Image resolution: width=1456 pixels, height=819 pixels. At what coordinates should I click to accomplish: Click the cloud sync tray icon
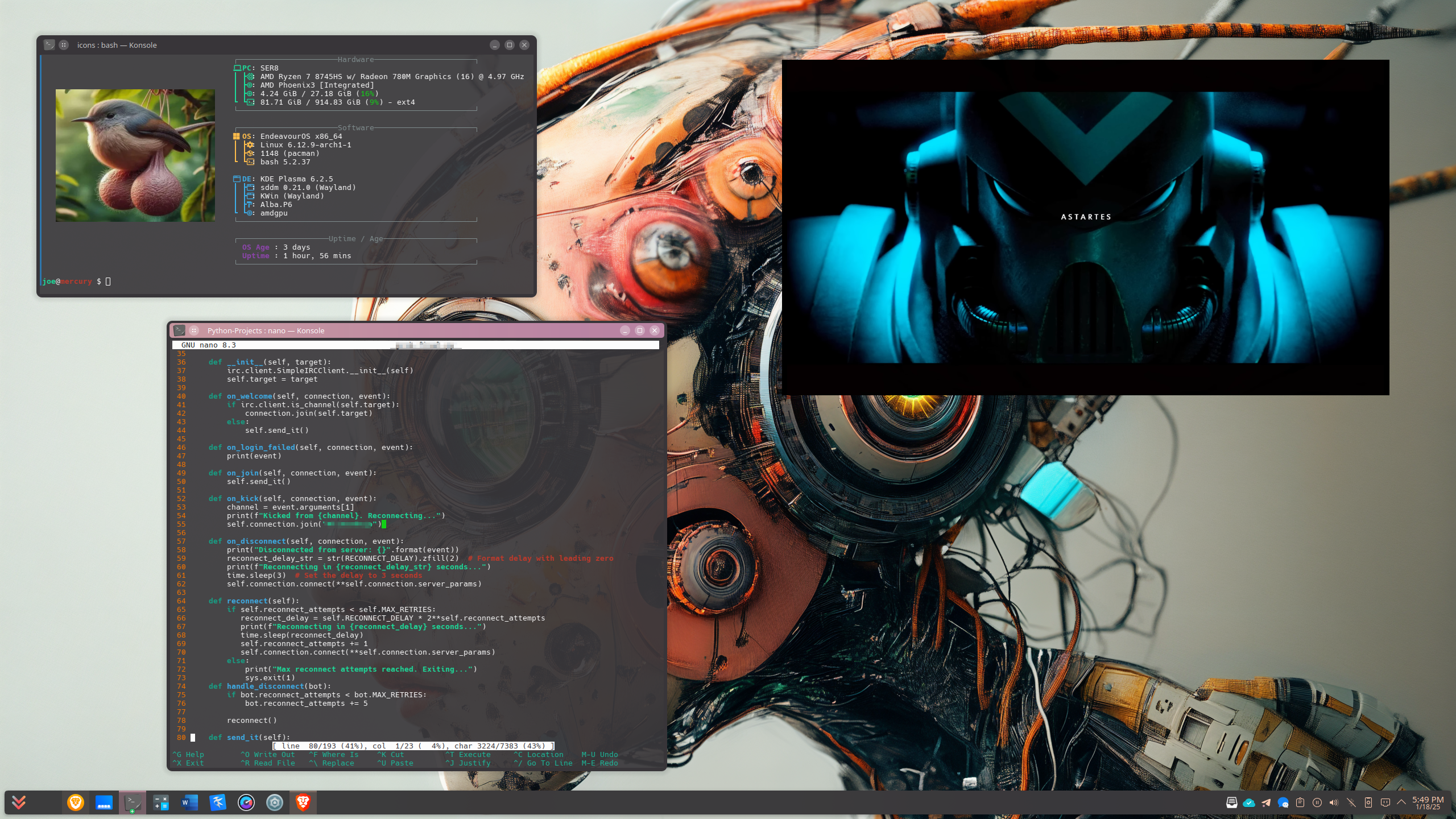click(x=1249, y=803)
